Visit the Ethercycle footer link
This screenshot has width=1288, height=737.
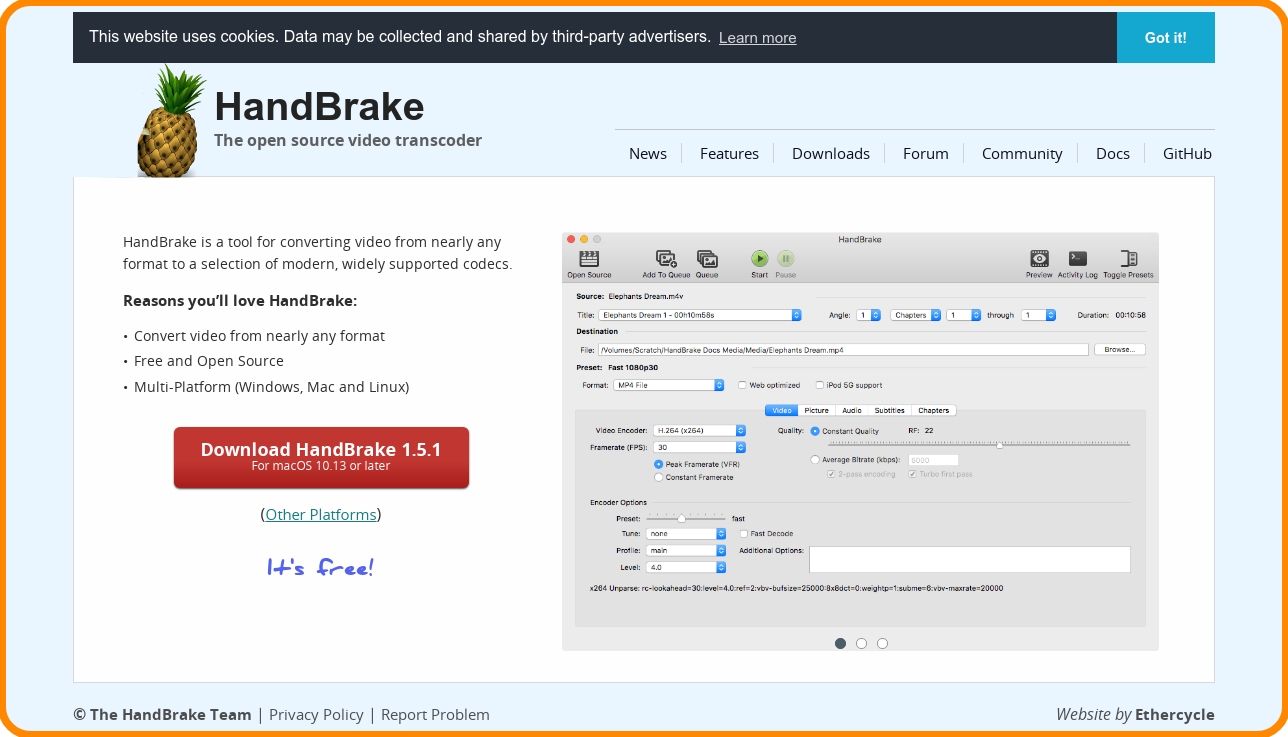1175,714
